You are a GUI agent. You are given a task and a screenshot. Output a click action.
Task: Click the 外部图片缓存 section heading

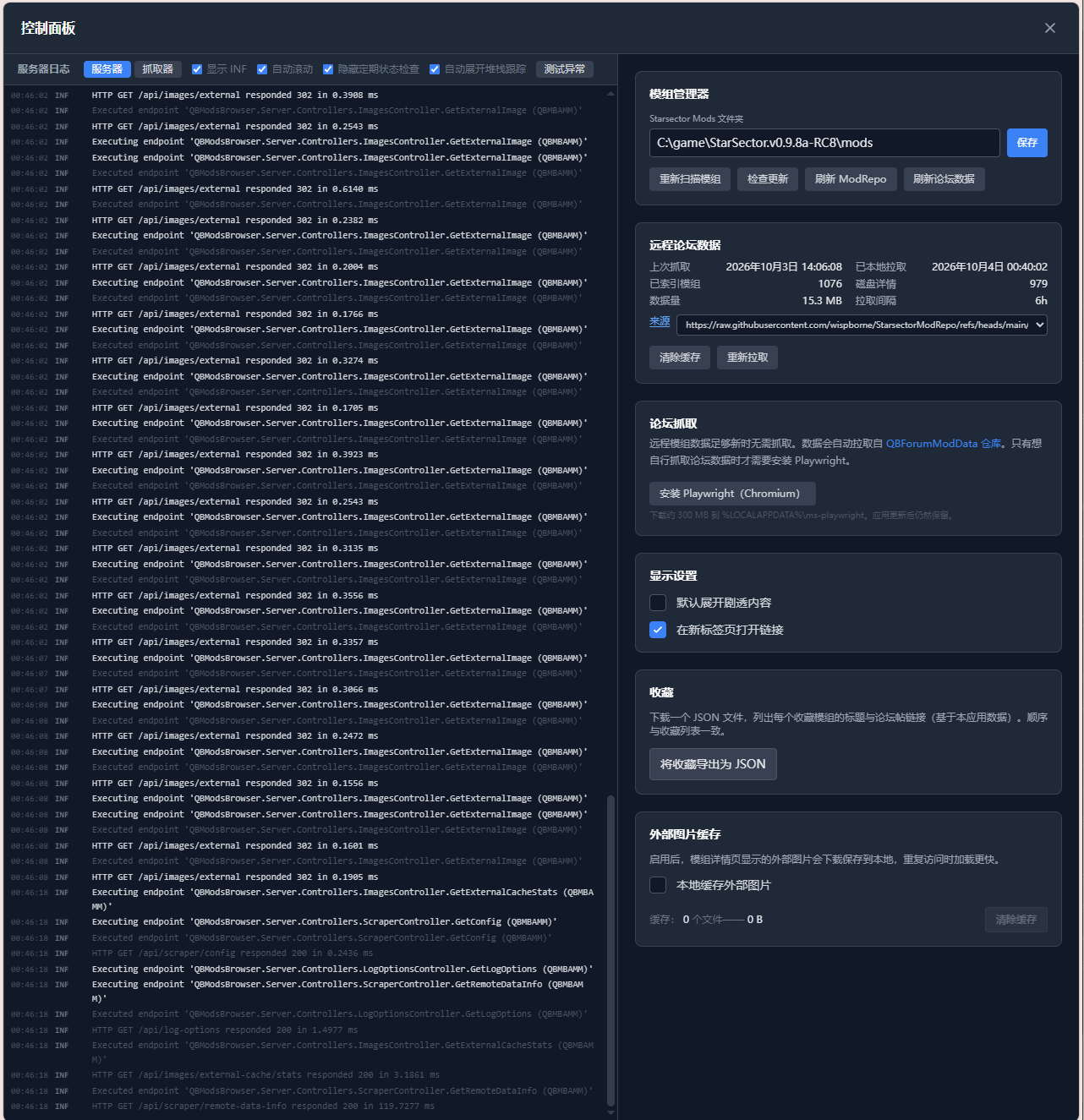pyautogui.click(x=685, y=834)
